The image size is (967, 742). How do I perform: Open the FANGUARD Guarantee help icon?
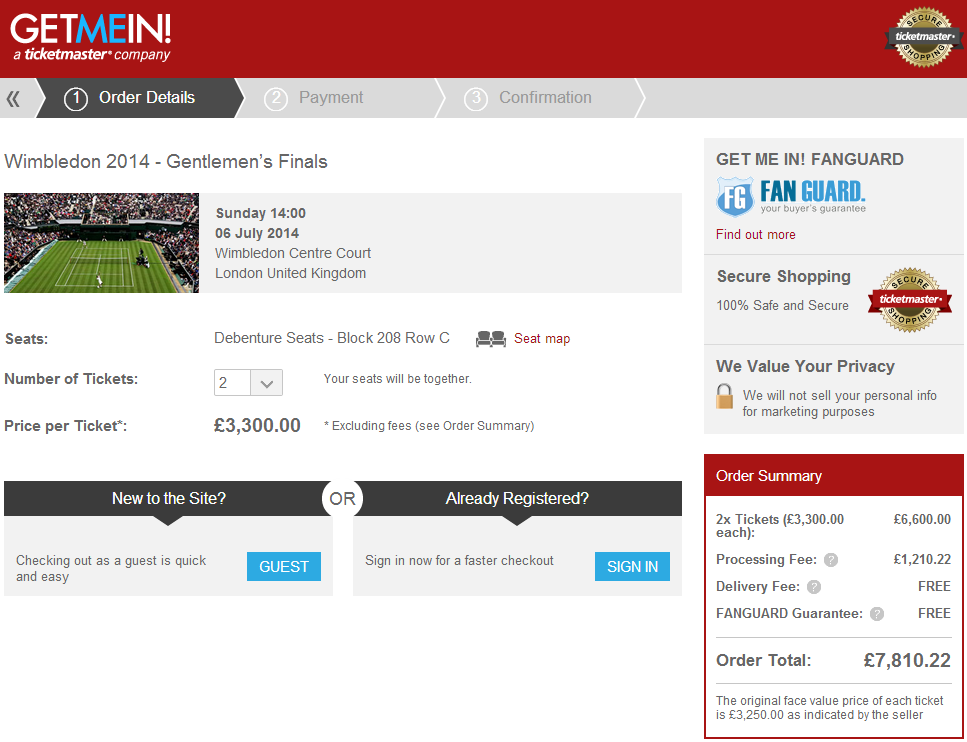pos(877,614)
